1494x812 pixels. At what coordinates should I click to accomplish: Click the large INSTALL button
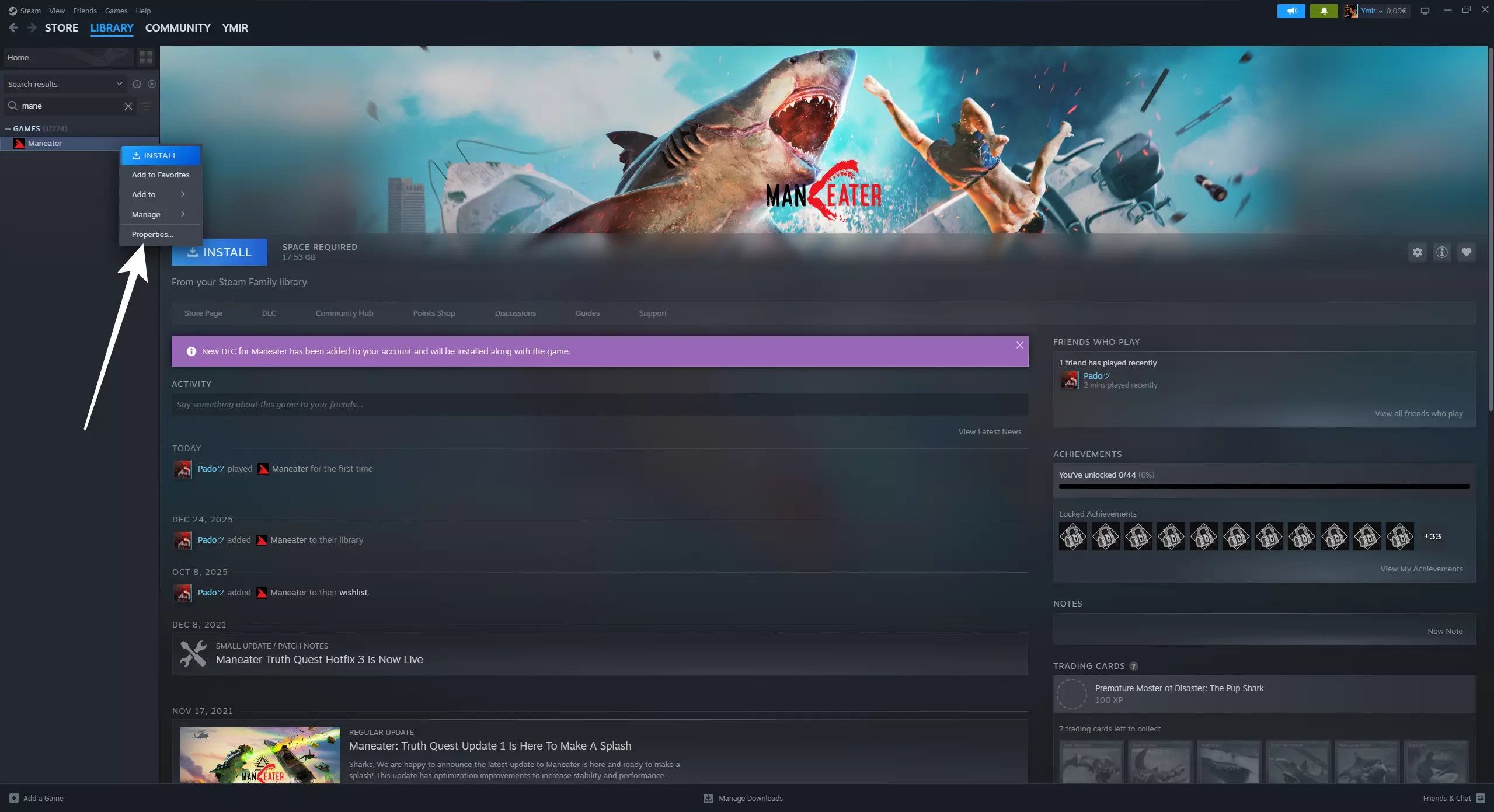click(x=219, y=252)
